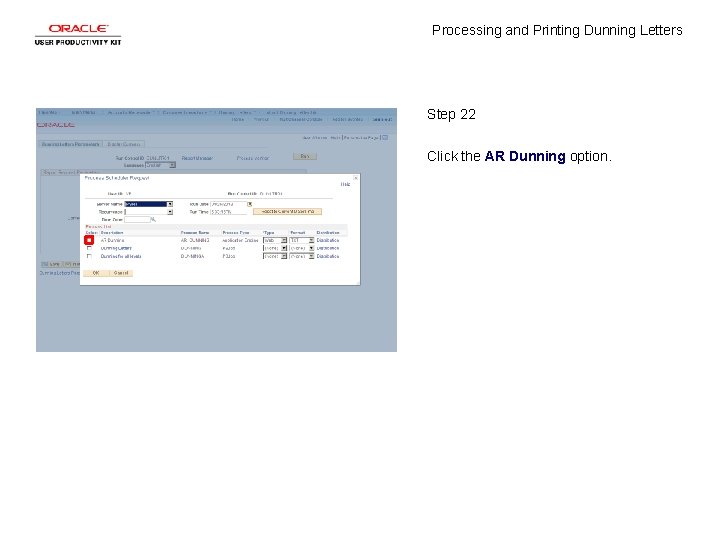This screenshot has height=540, width=720.
Task: Click the Run Date input field
Action: click(x=228, y=204)
